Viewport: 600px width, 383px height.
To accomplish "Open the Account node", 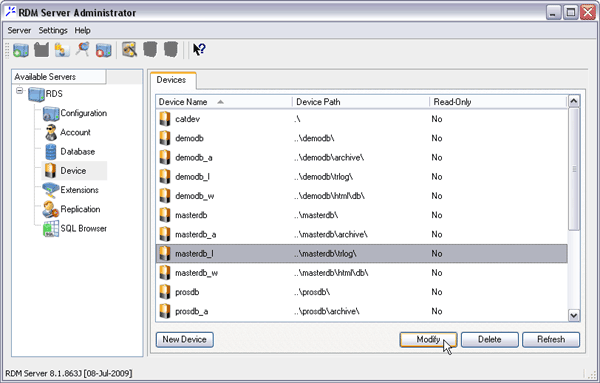I will point(68,132).
